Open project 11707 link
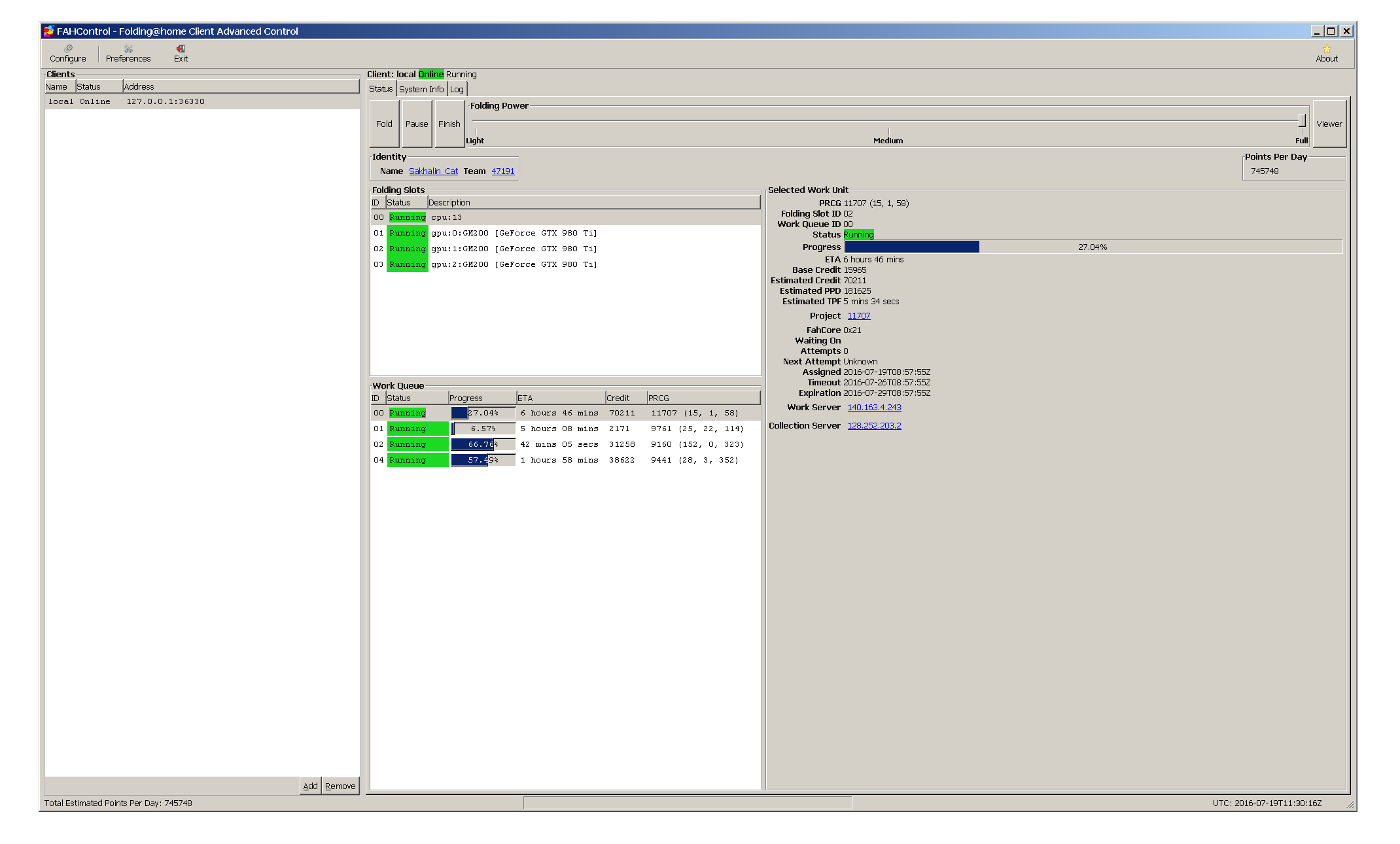Viewport: 1400px width, 844px height. click(x=858, y=315)
